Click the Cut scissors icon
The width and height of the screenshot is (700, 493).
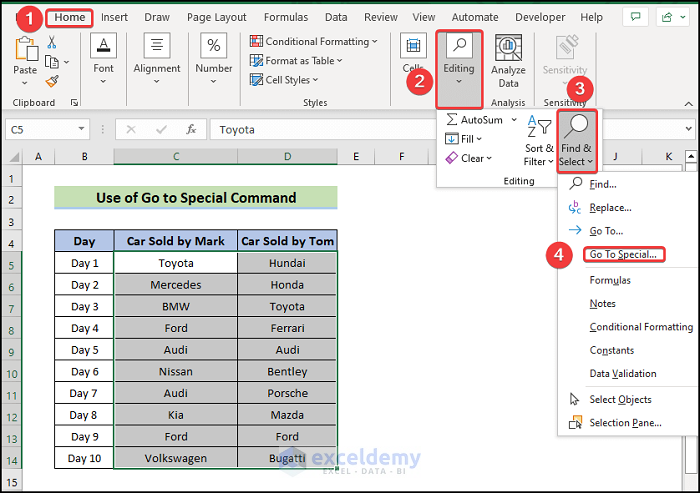pos(52,42)
